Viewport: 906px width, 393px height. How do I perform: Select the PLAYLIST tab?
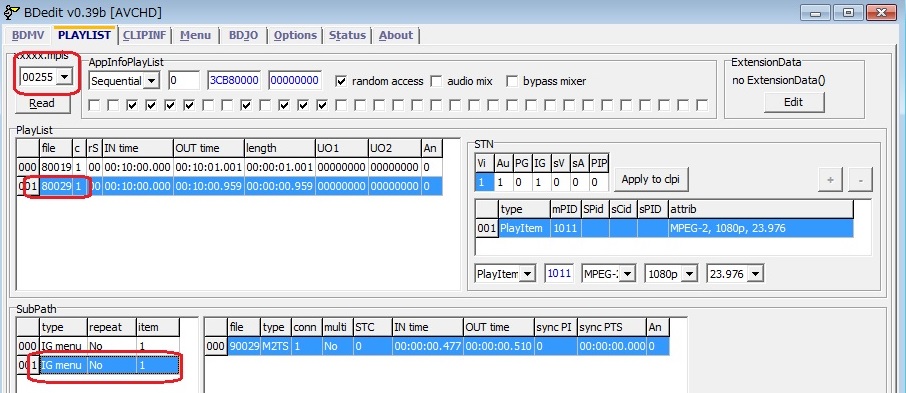pos(84,35)
